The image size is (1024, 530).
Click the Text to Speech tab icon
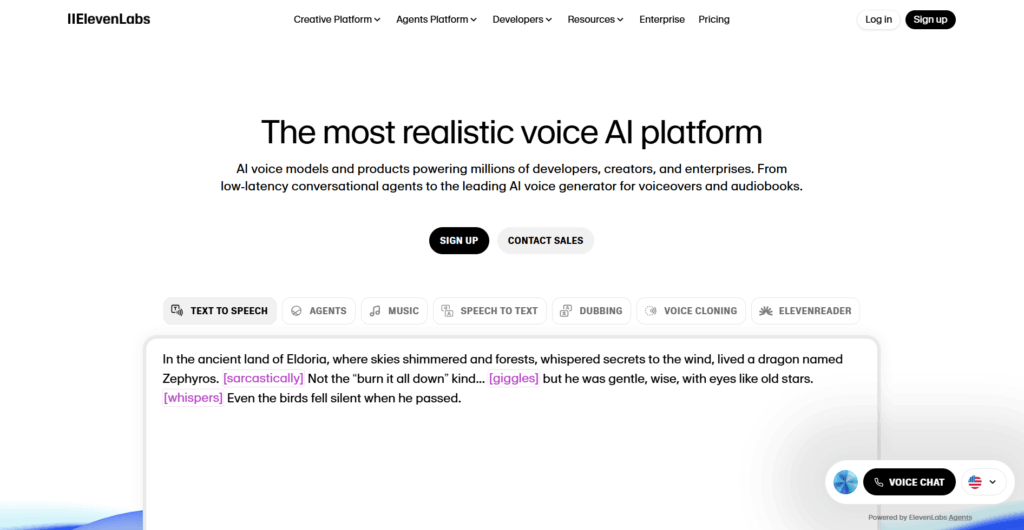pyautogui.click(x=177, y=311)
